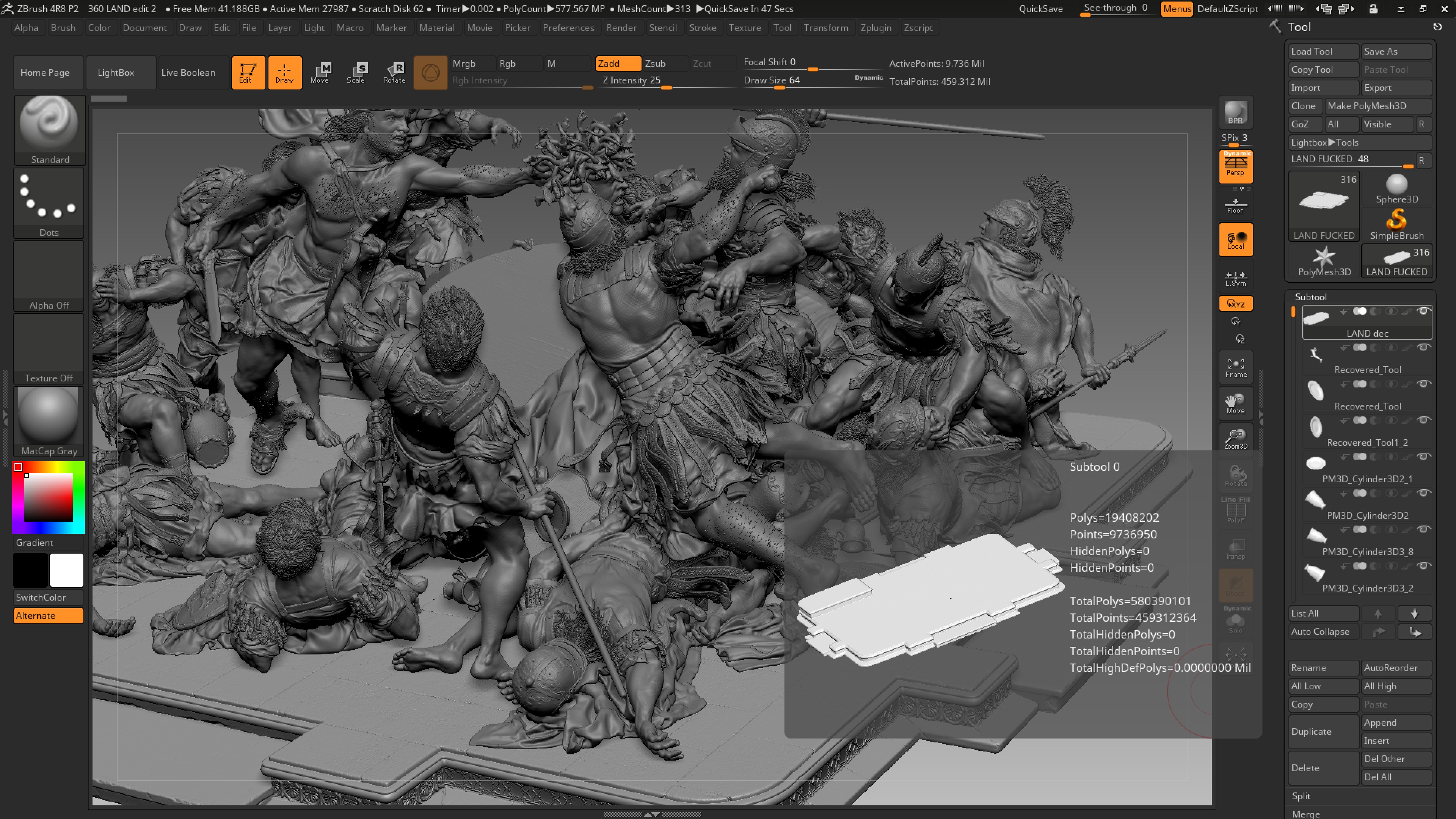Screen dimensions: 1456x819
Task: Adjust the Z Intensity slider
Action: pyautogui.click(x=667, y=82)
